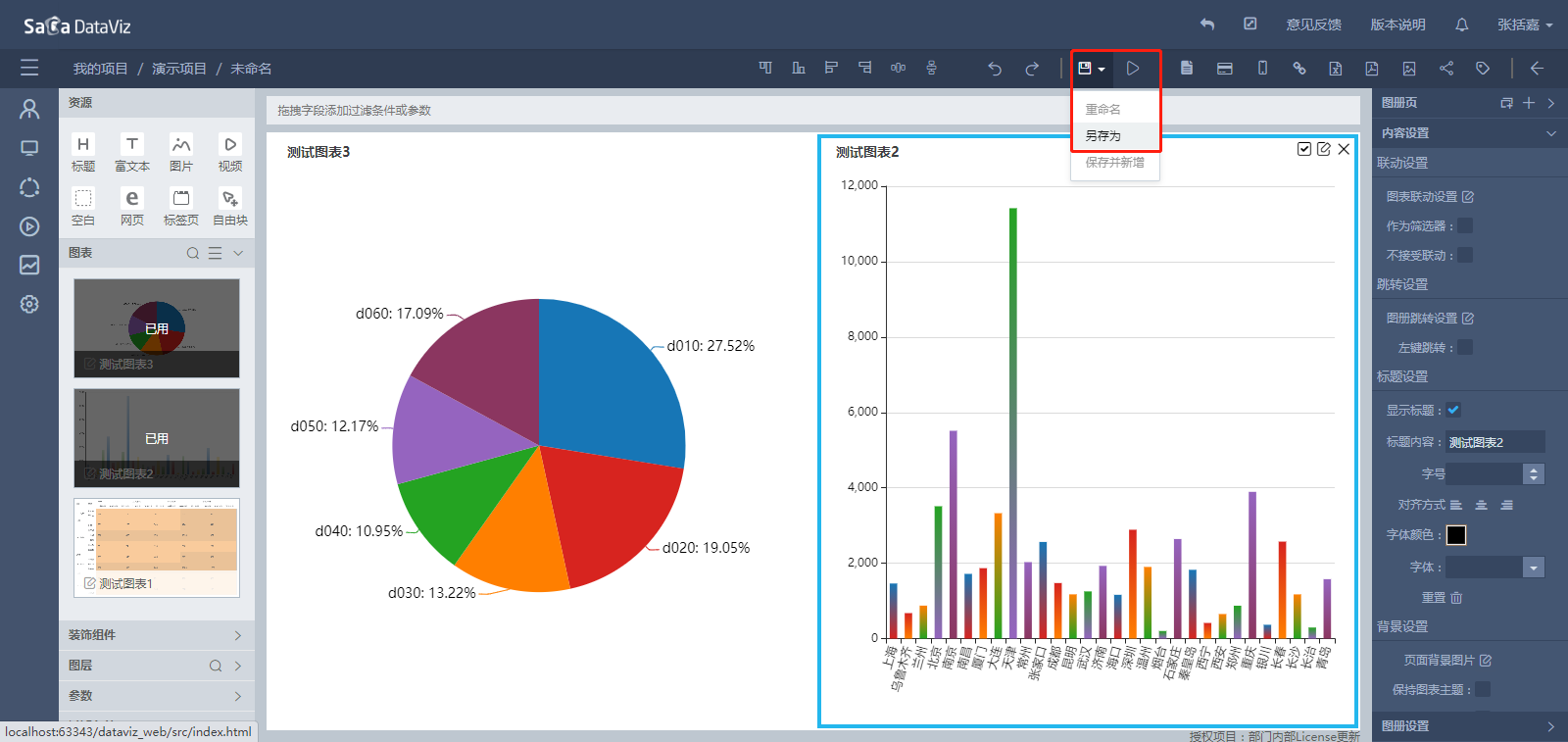The width and height of the screenshot is (1568, 742).
Task: Toggle the 作为筛选器 checkbox
Action: coord(1465,225)
